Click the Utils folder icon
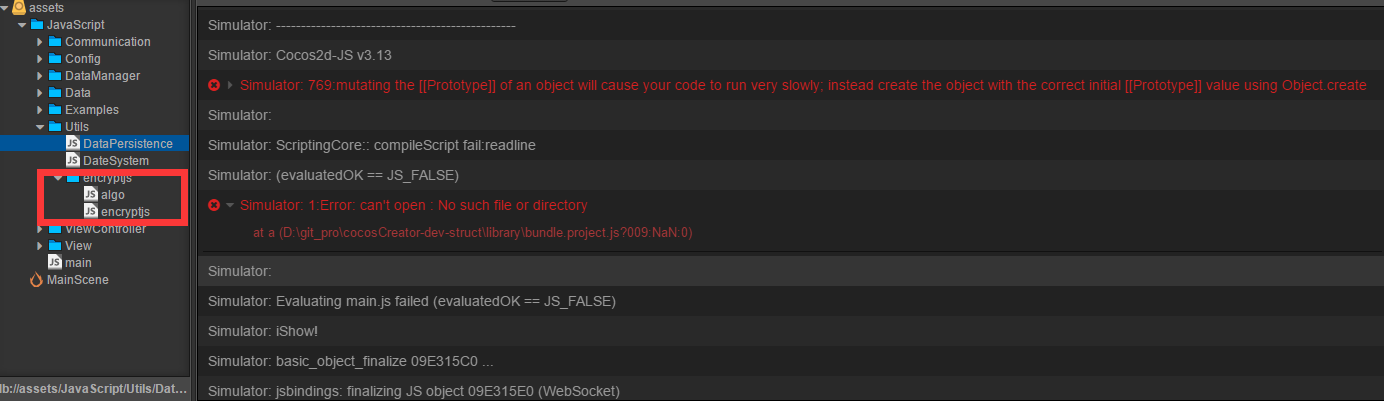This screenshot has width=1384, height=401. (55, 127)
